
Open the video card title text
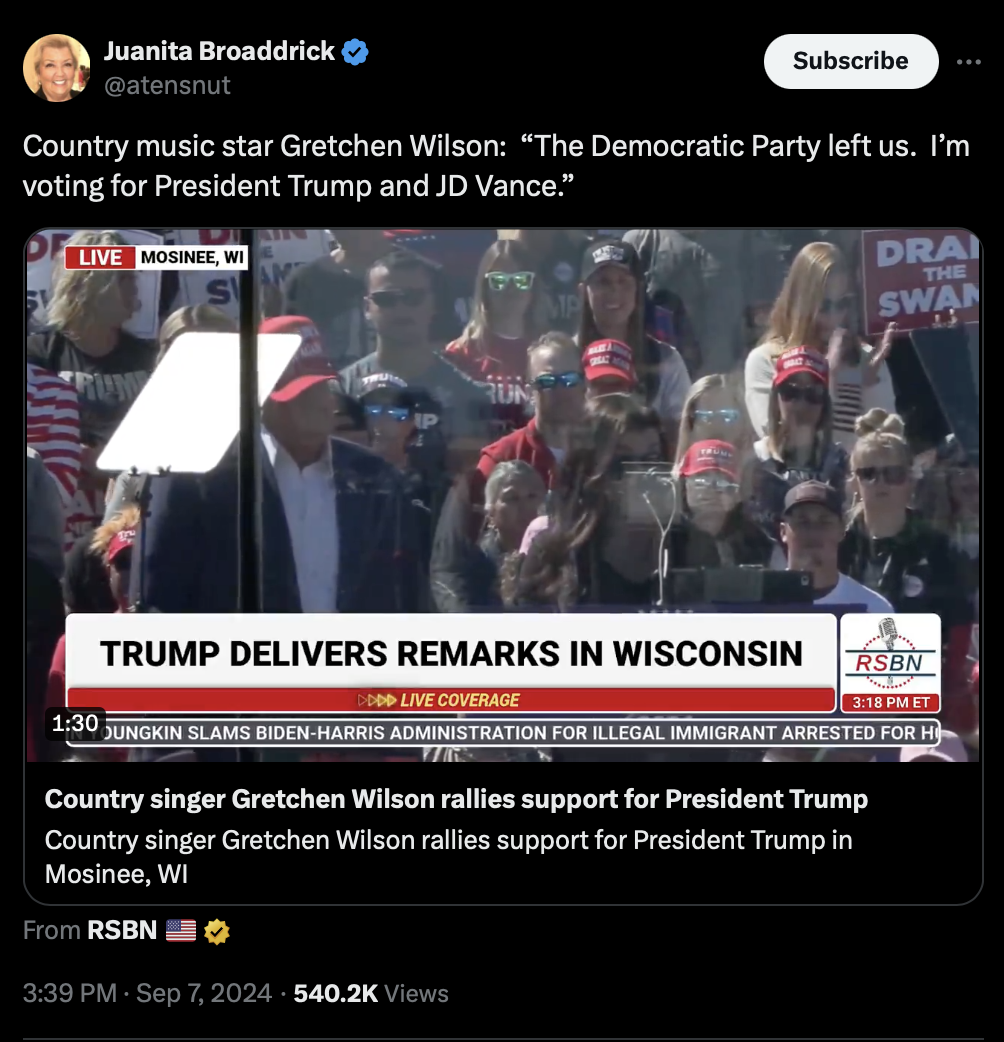pos(456,799)
